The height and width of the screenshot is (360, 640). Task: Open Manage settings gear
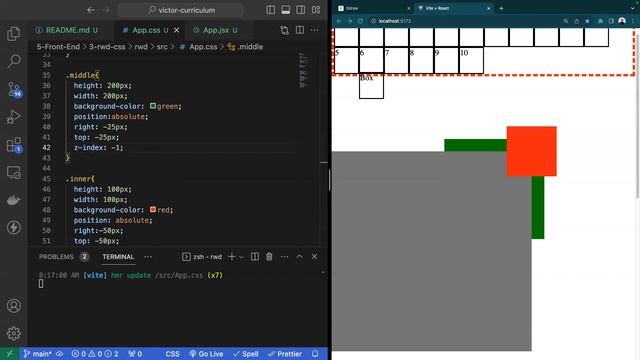click(x=13, y=333)
